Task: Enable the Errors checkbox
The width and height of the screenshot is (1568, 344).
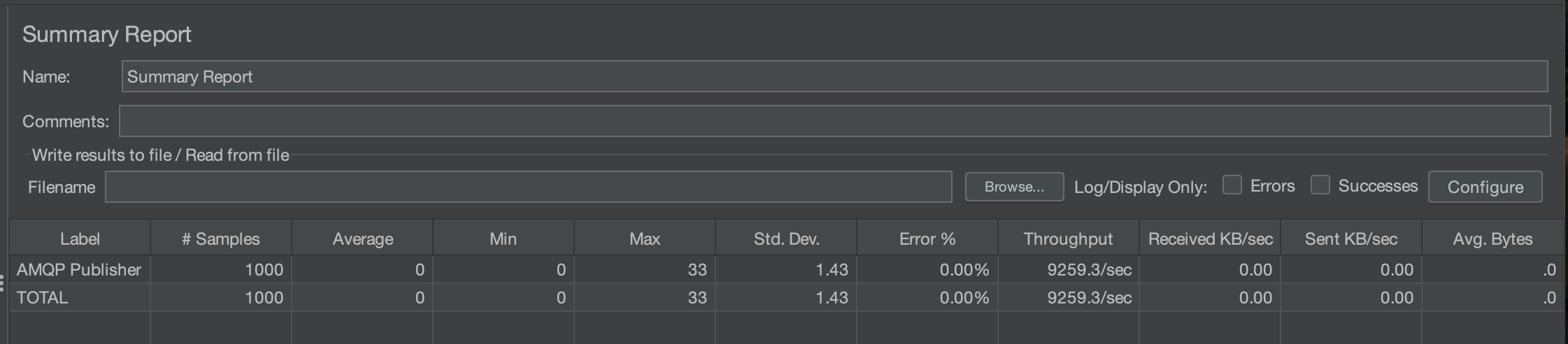Action: coord(1232,185)
